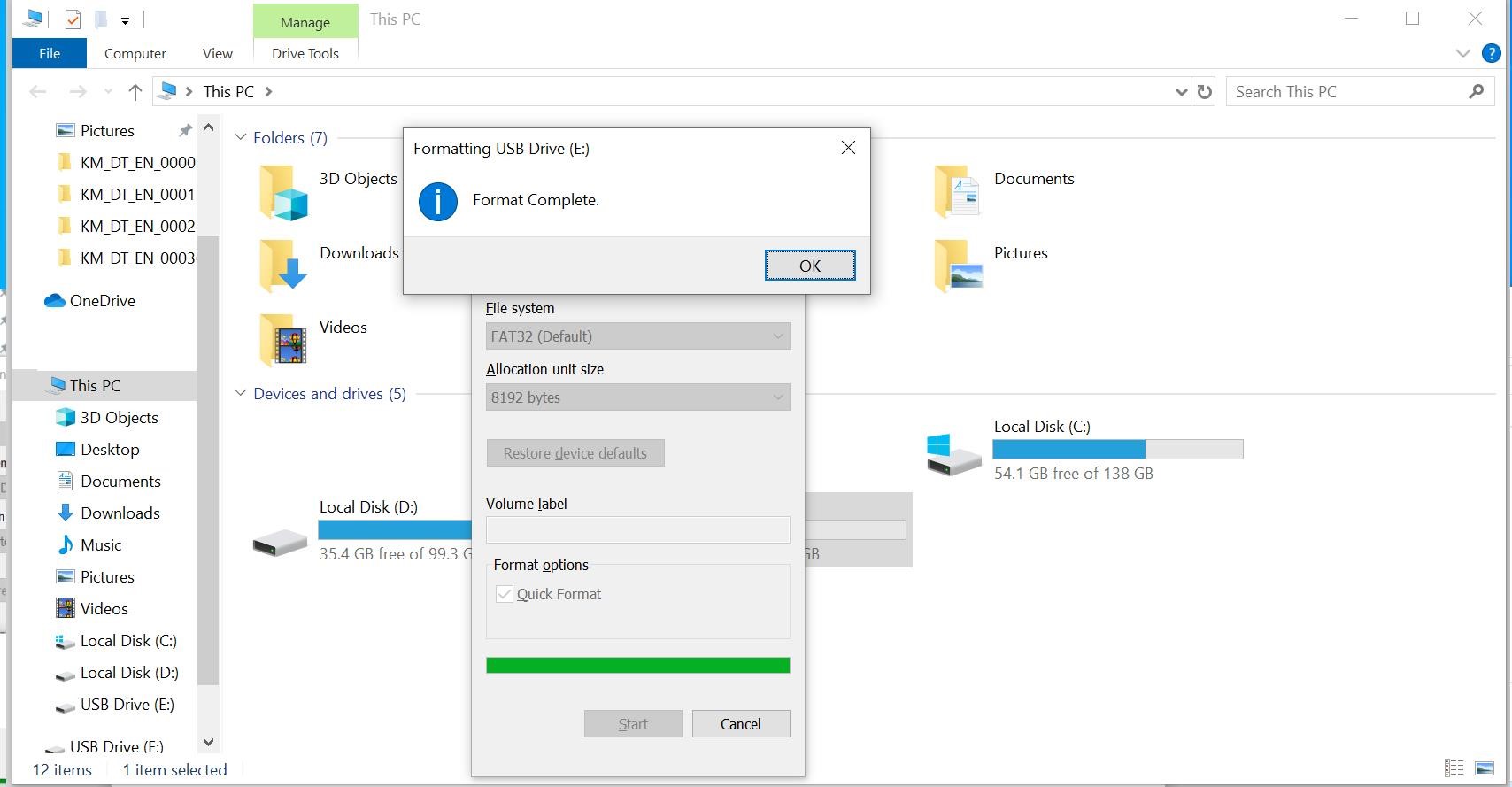Click the green format progress bar
1512x787 pixels.
click(x=637, y=666)
